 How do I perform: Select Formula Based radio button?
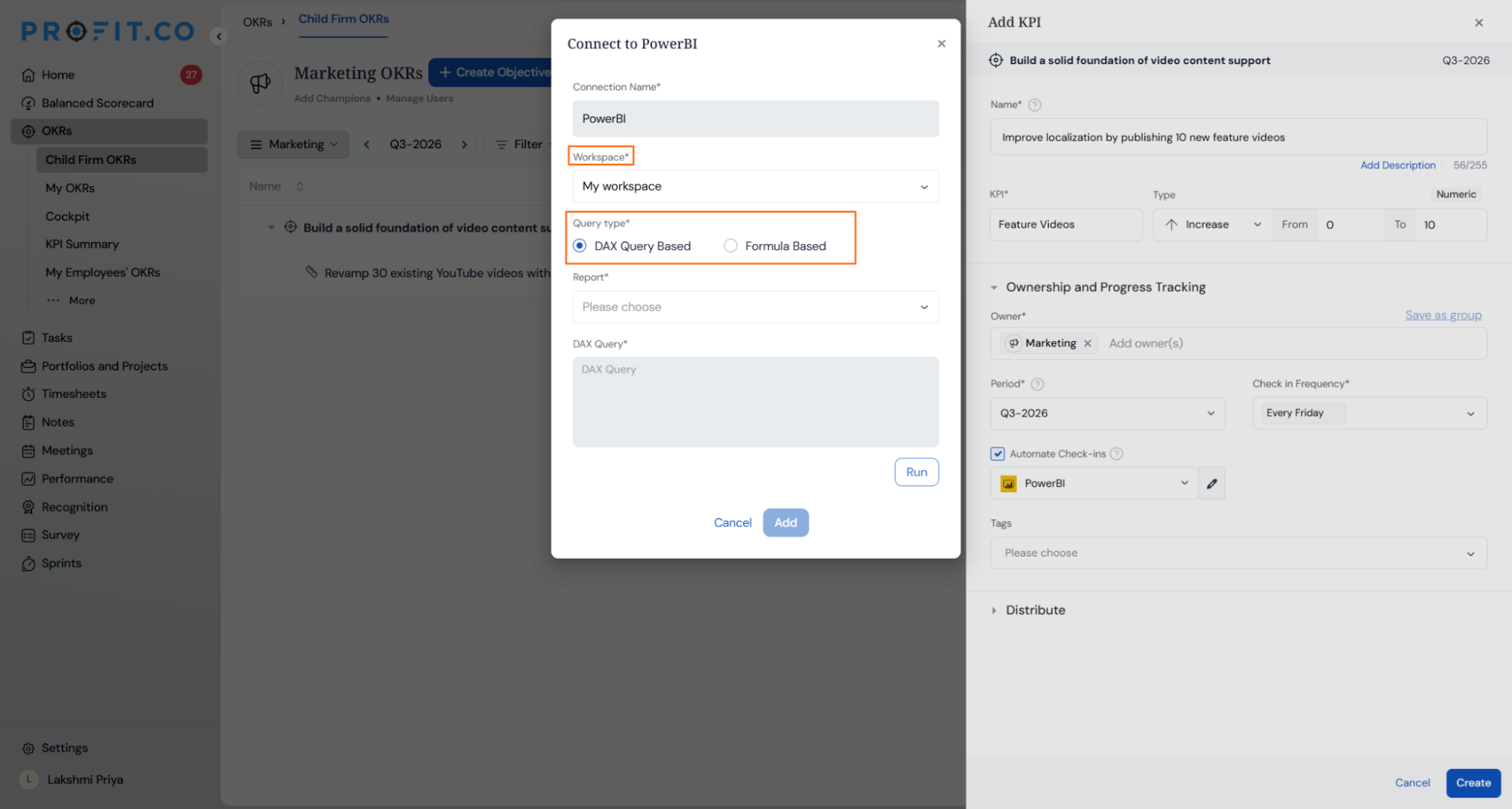[731, 246]
